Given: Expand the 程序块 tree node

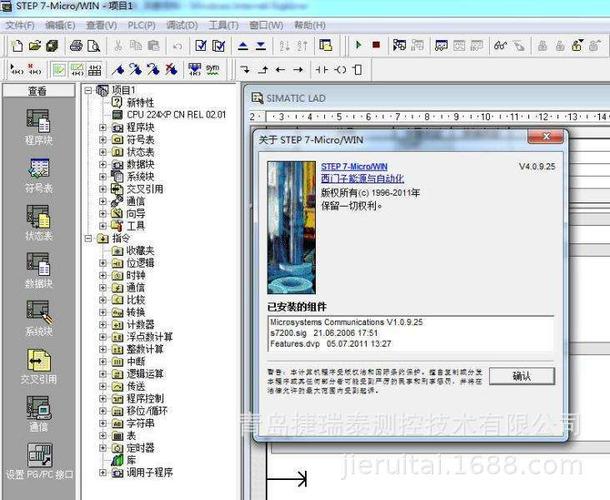Looking at the screenshot, I should tap(103, 127).
